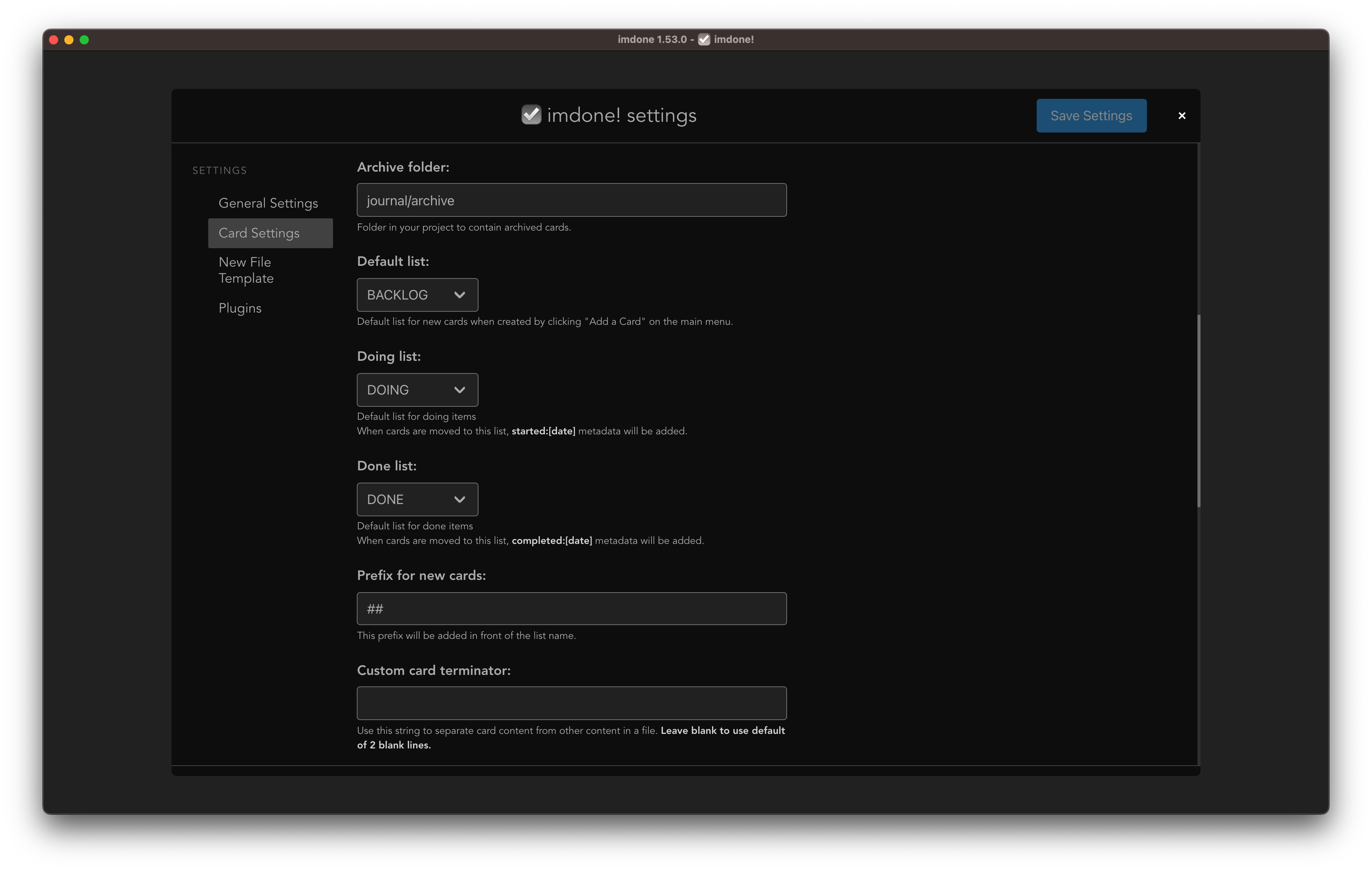Click the 'Default list:' label
Screen dimensions: 1372x871
[x=393, y=262]
